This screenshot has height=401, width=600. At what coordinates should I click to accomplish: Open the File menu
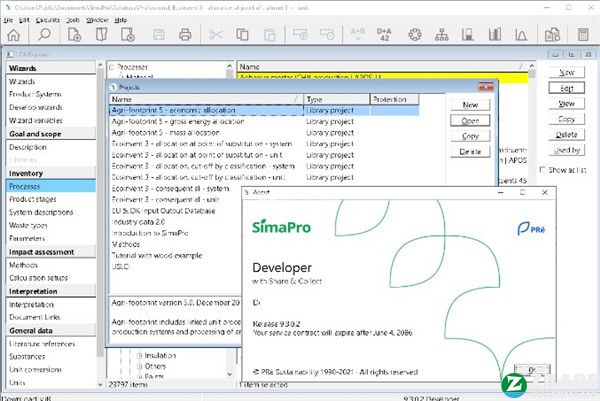coord(8,20)
